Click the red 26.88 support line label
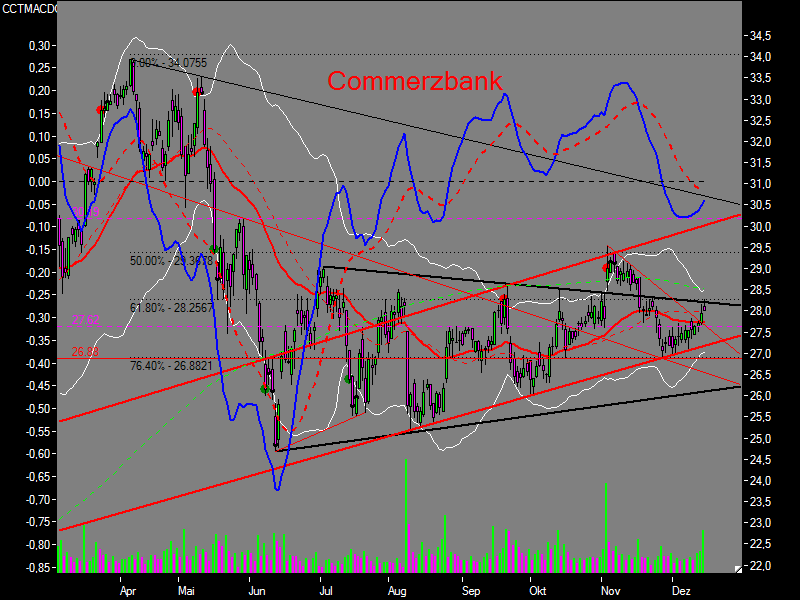Screen dimensions: 800x600 click(83, 352)
